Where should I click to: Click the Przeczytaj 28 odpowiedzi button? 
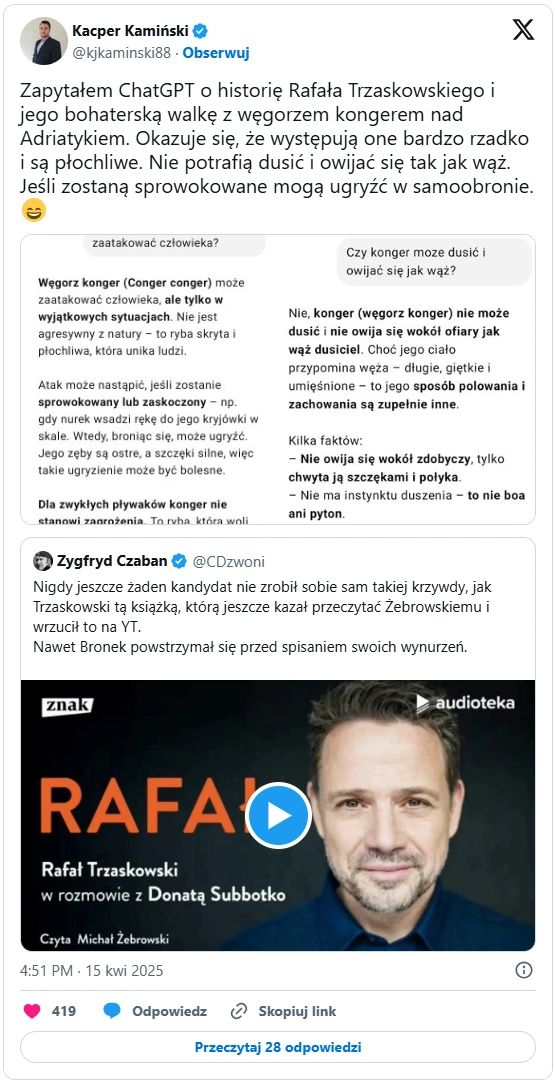point(278,1047)
